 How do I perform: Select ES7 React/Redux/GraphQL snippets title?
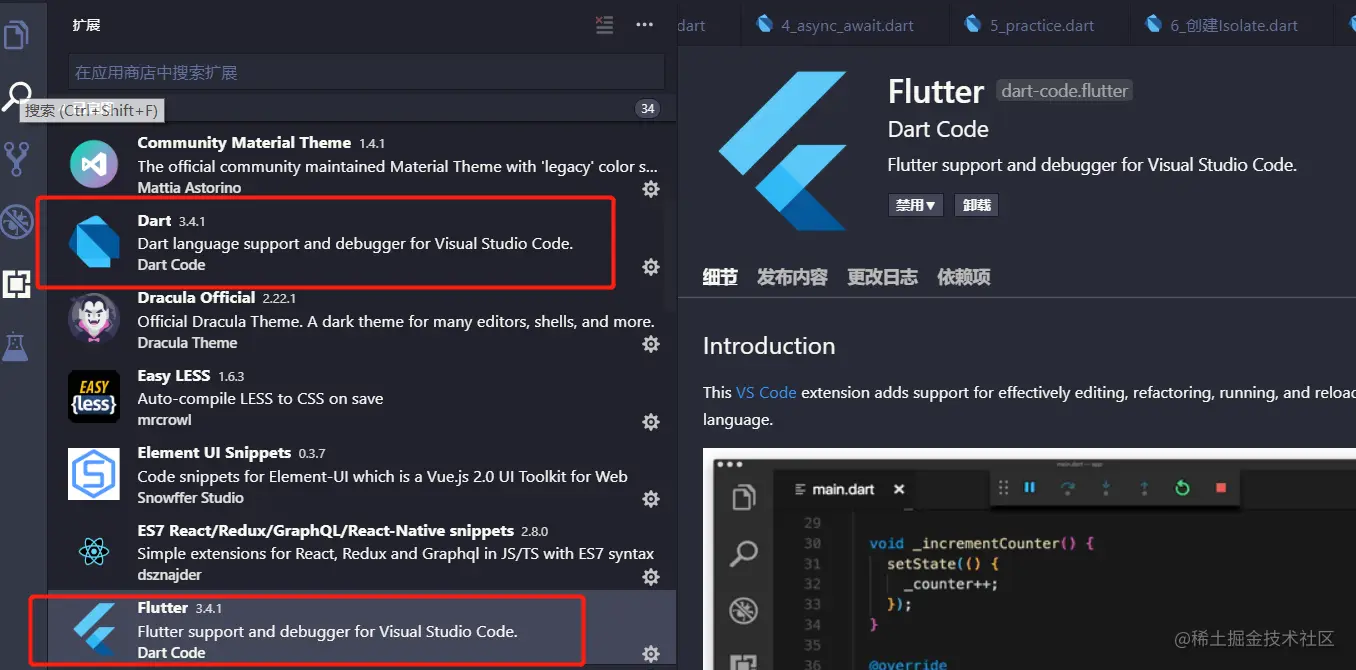click(326, 531)
